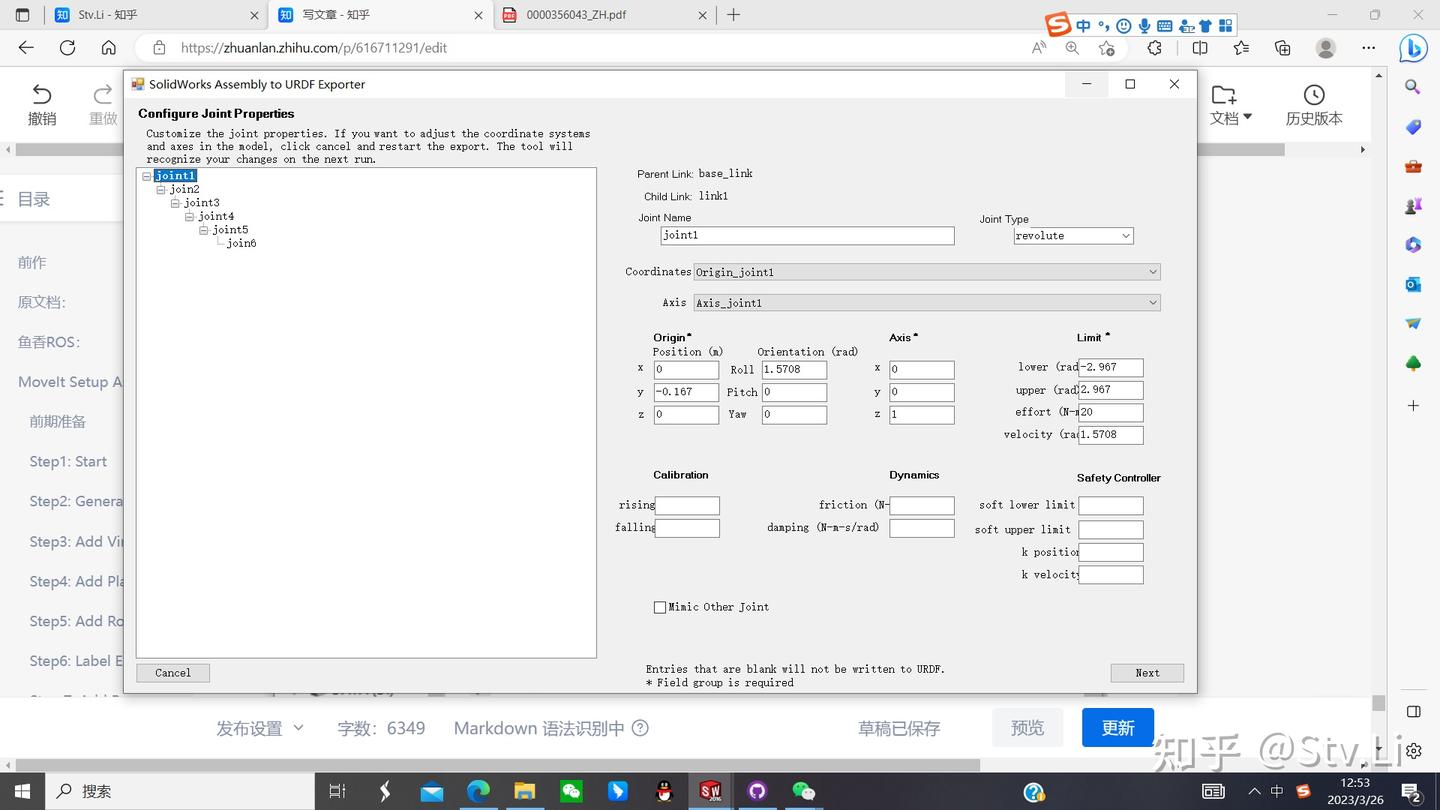Open Edge Settings and more (three dots)
The image size is (1440, 810).
1369,48
